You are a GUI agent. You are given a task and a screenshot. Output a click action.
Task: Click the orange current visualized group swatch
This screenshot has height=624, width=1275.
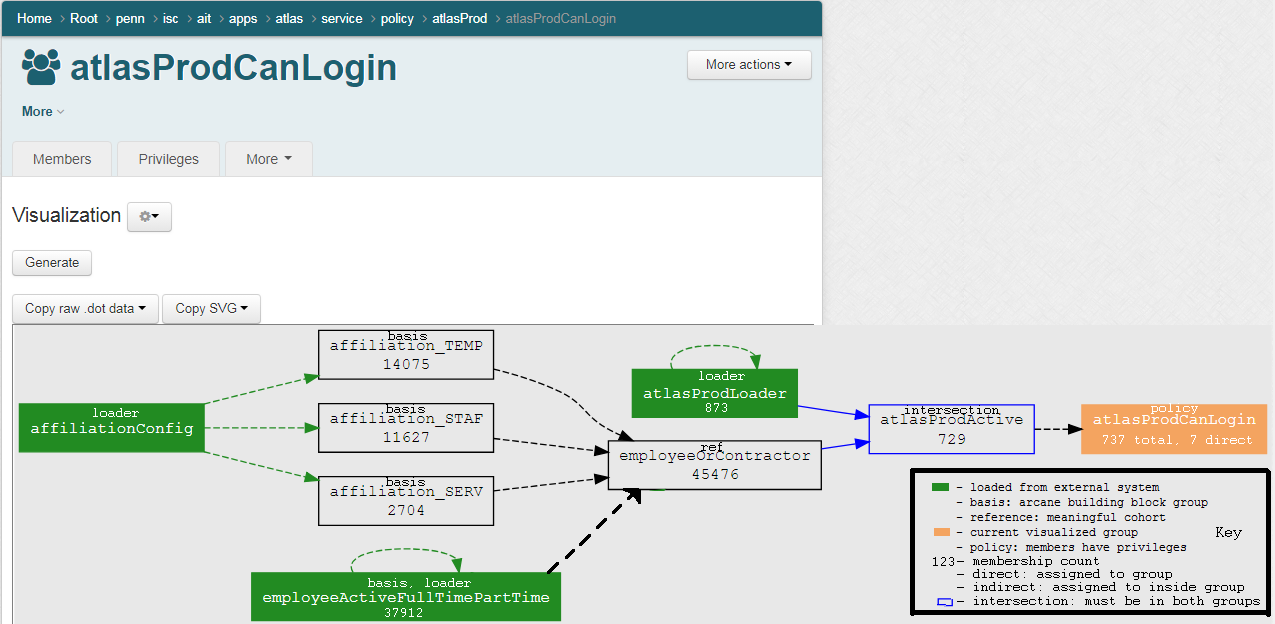point(940,532)
